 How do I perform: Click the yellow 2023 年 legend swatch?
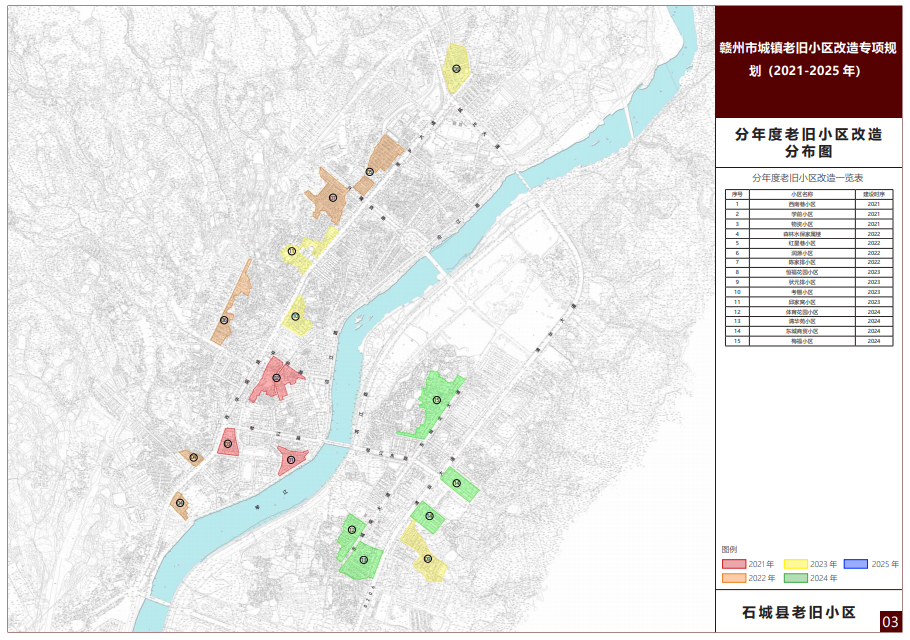pos(795,564)
